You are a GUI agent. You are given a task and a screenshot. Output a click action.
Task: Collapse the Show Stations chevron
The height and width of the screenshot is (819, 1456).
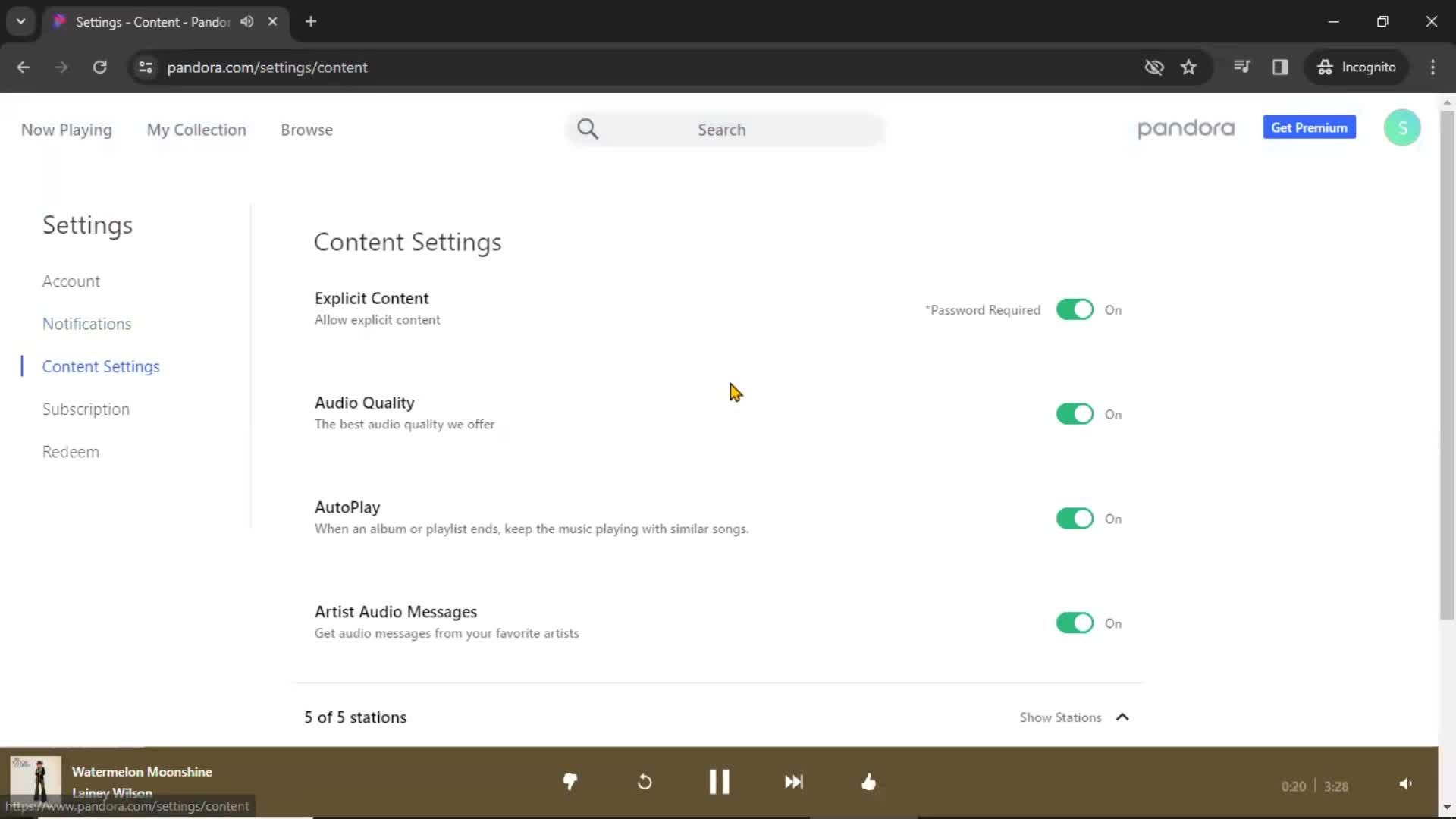[x=1123, y=717]
